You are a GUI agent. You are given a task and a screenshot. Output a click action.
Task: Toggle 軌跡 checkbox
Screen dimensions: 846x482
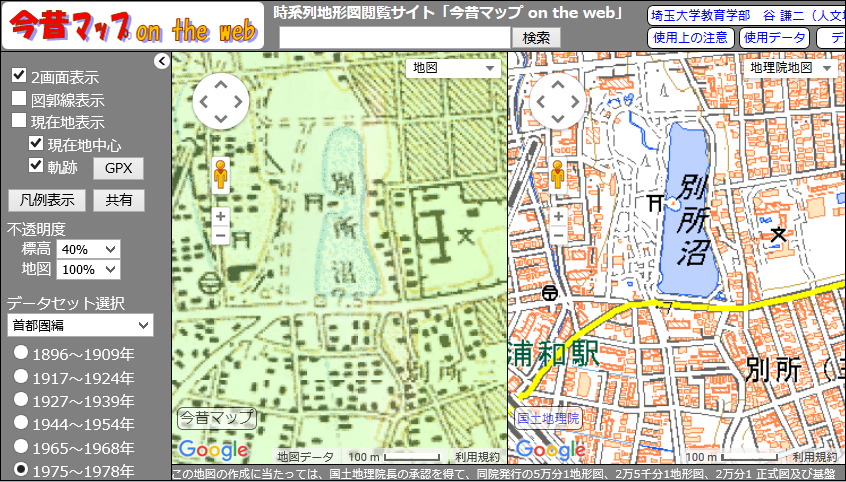[36, 165]
